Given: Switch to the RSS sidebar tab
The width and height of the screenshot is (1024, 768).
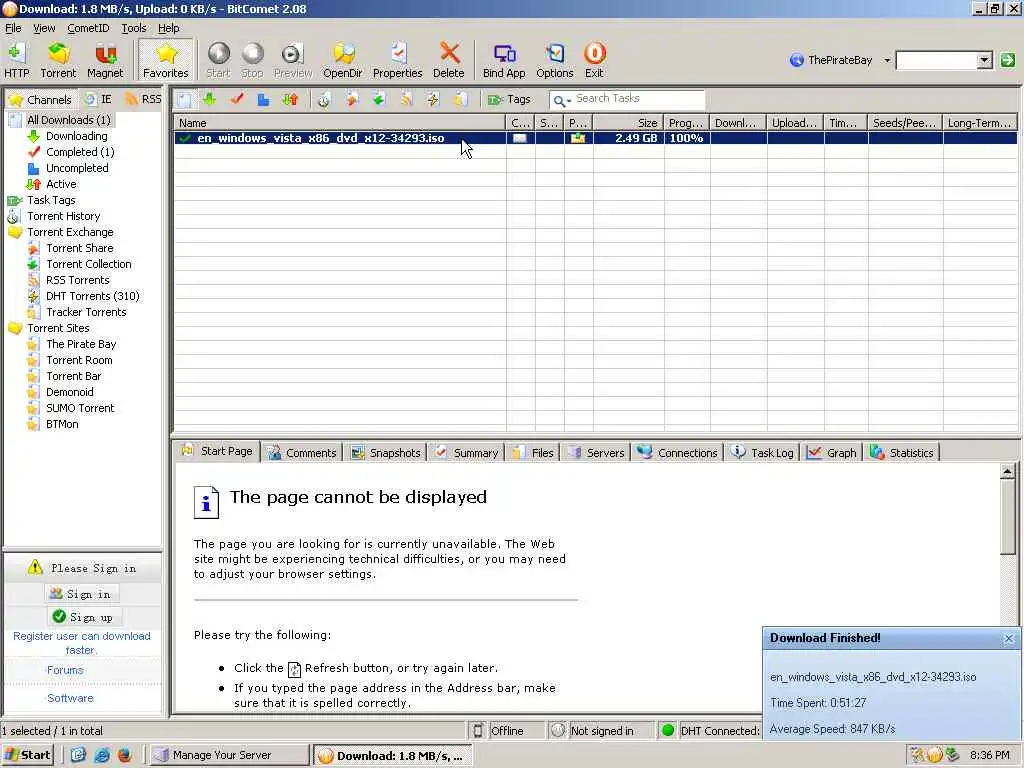Looking at the screenshot, I should pos(143,99).
